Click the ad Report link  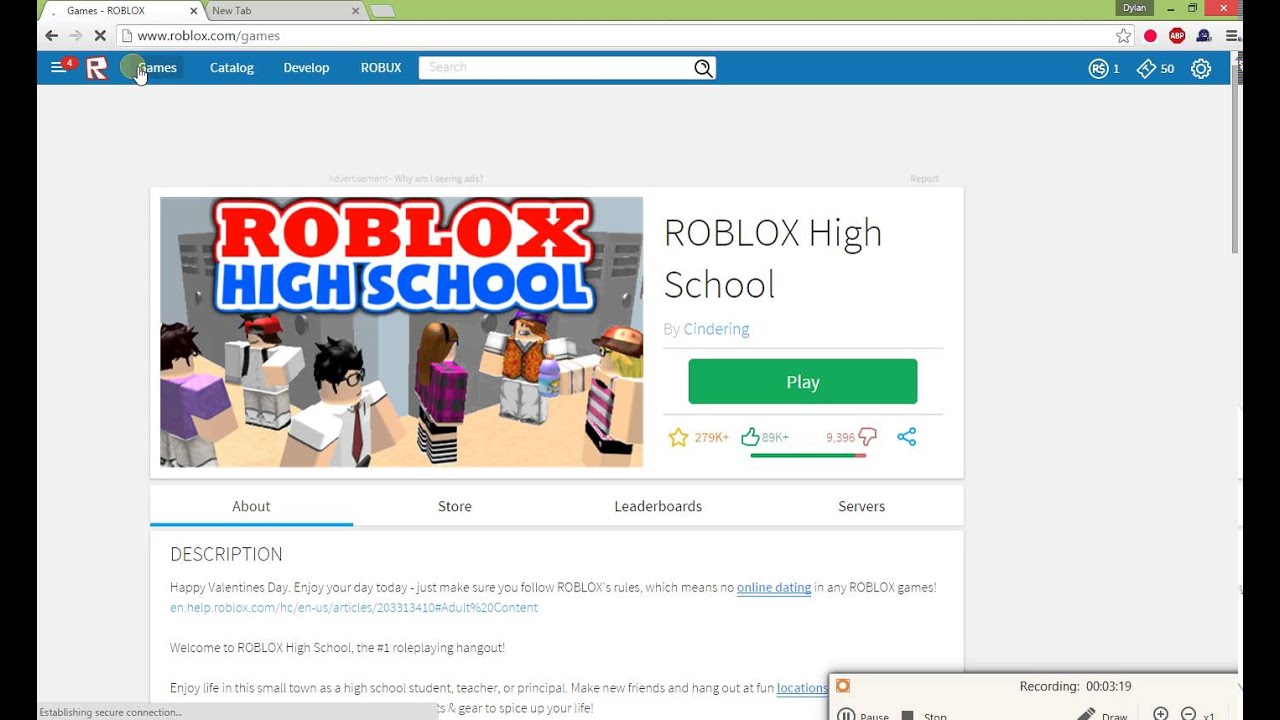[x=924, y=179]
